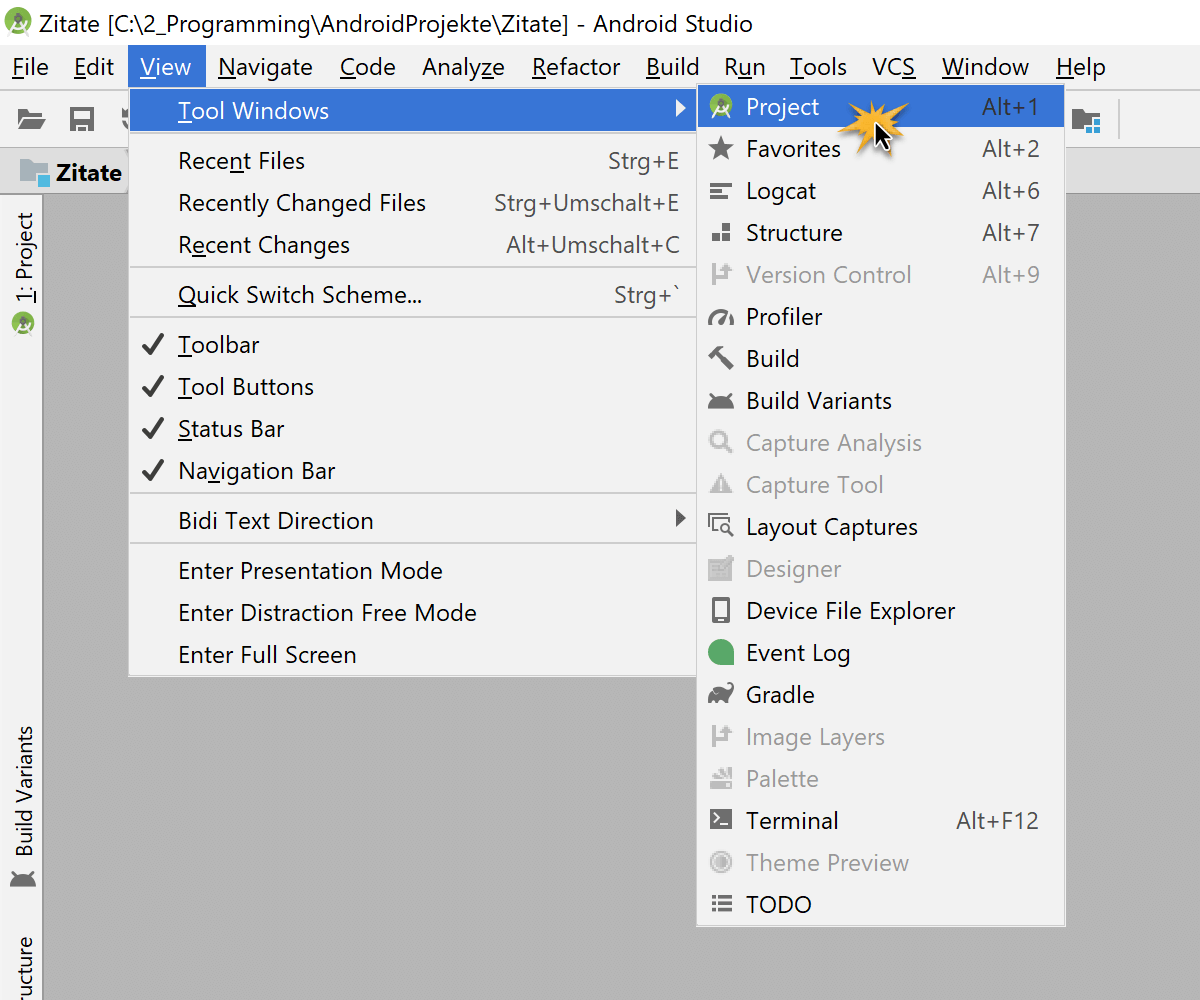
Task: Open the File menu
Action: (30, 67)
